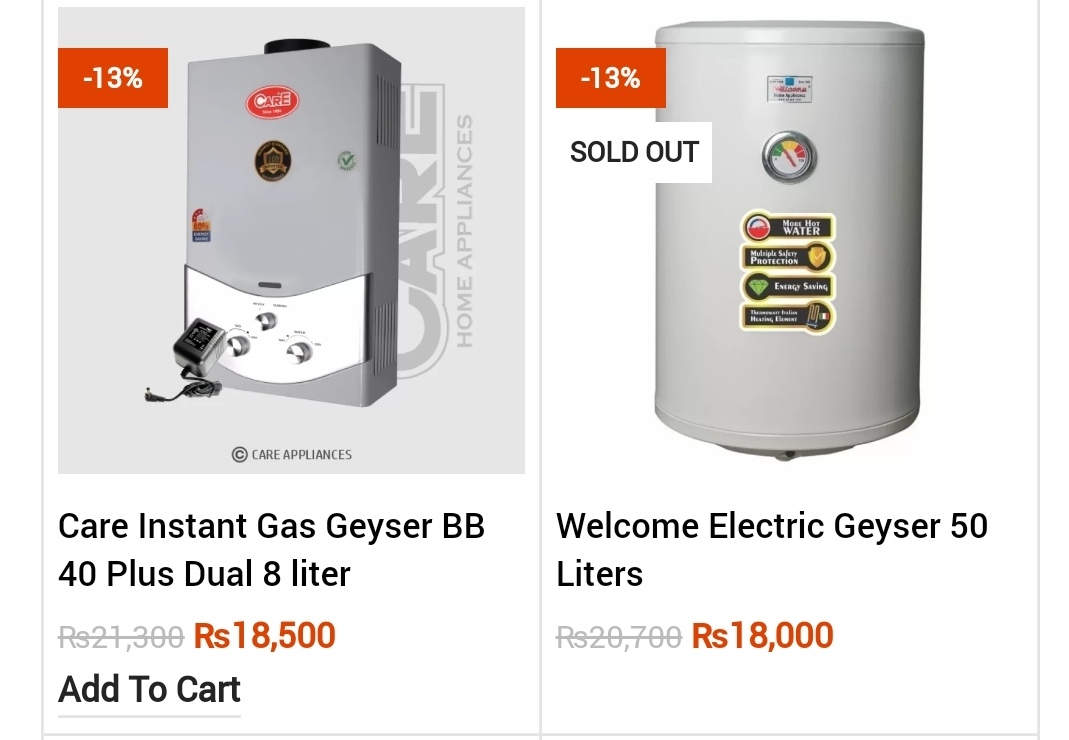Click the temperature gauge on electric geyser
The image size is (1069, 740).
click(789, 157)
